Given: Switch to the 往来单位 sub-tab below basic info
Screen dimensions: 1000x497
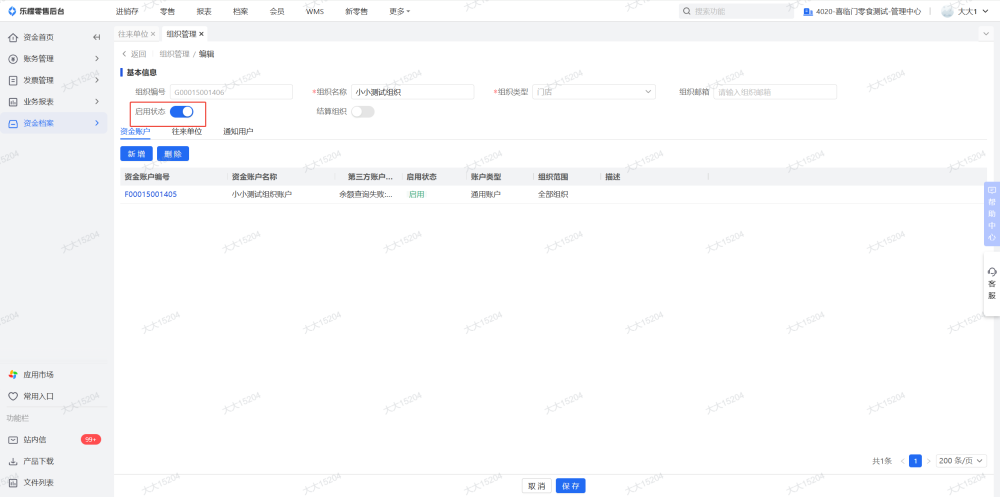Looking at the screenshot, I should 187,132.
